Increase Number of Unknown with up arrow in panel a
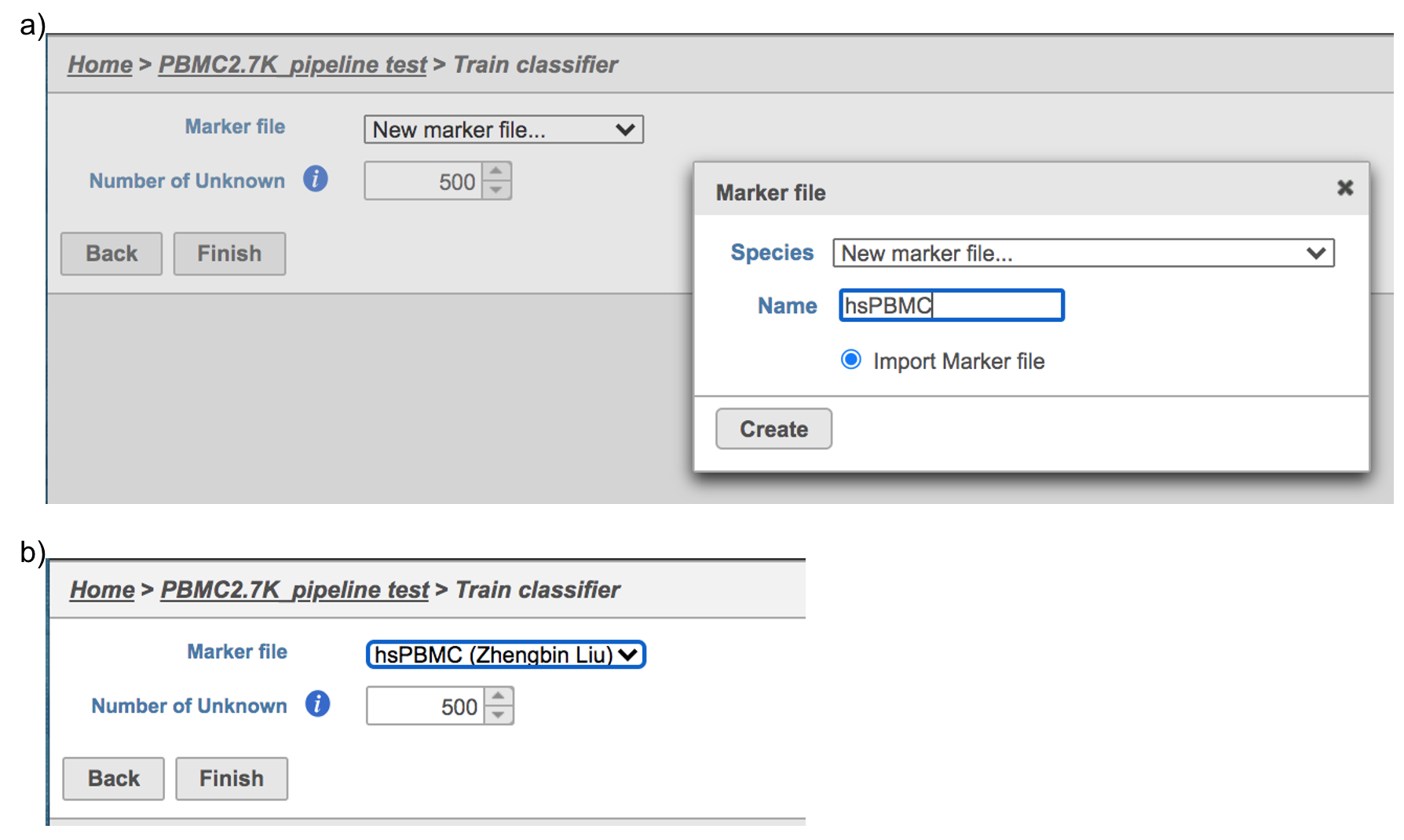 496,171
